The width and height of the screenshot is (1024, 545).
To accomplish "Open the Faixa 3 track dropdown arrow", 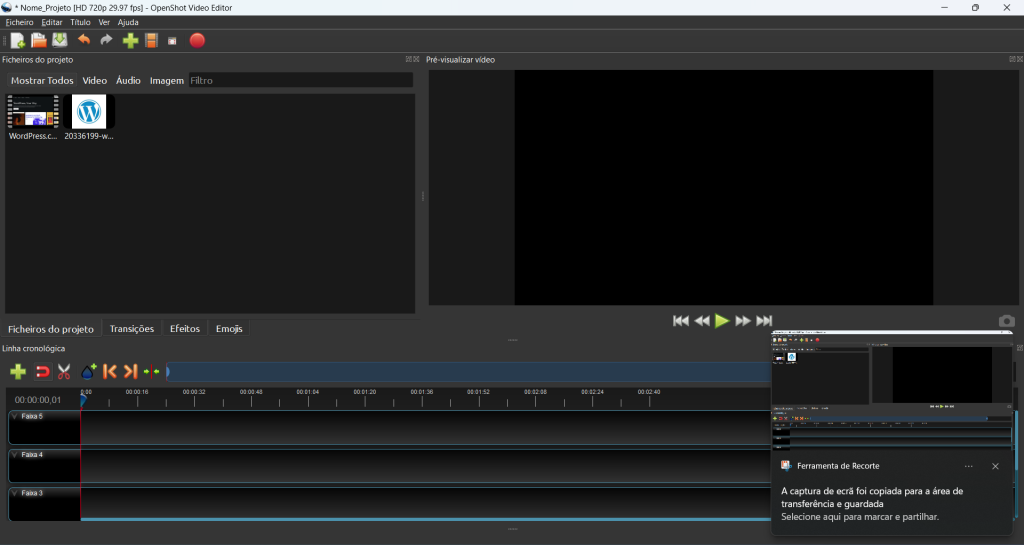I will pos(14,493).
